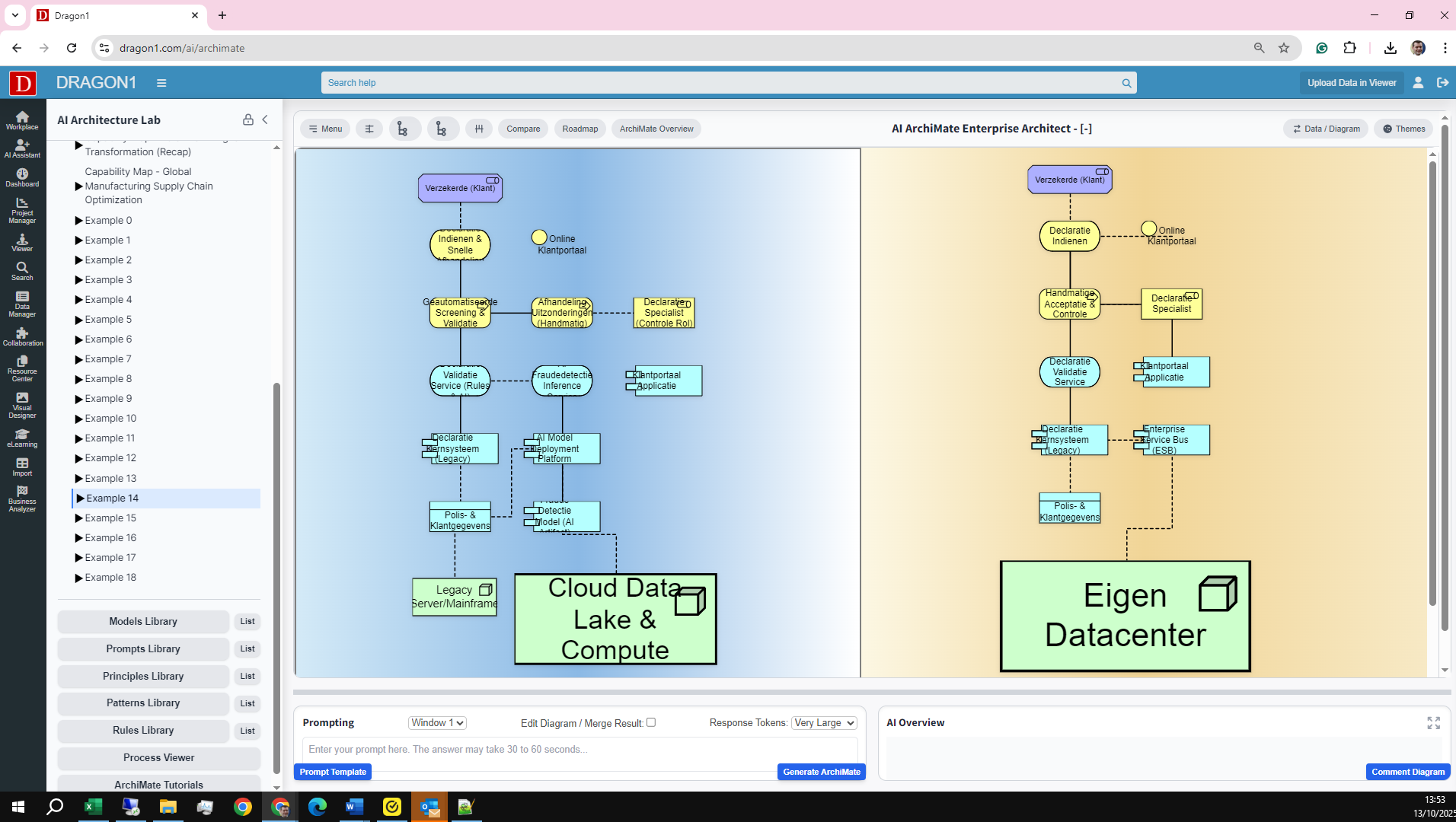Expand the AI Overview panel fullscreen icon

[1433, 723]
